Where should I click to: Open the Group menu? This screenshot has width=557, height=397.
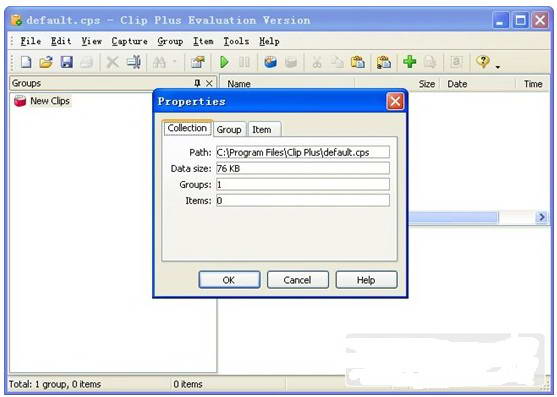click(x=170, y=41)
